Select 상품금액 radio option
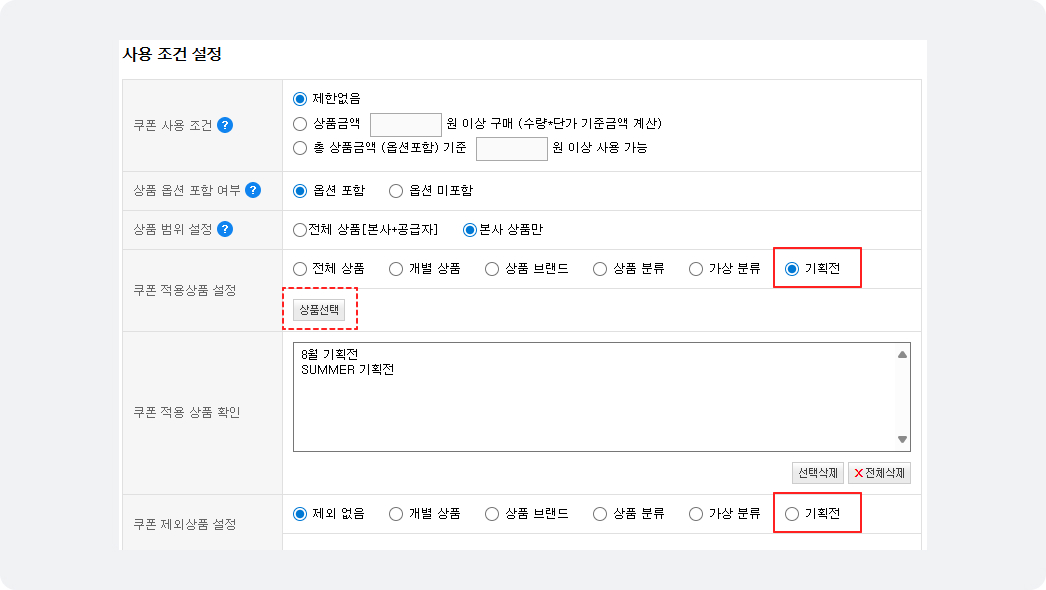Image resolution: width=1046 pixels, height=590 pixels. pyautogui.click(x=300, y=124)
